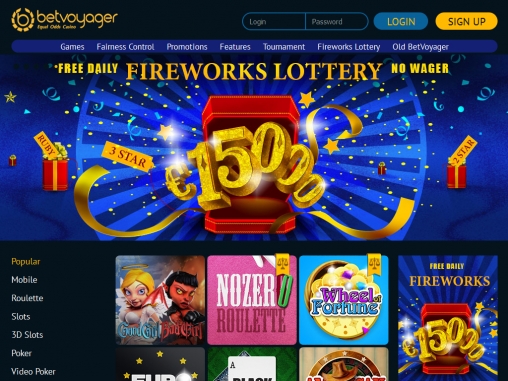Go to the Promotions menu
Viewport: 508px width, 381px height.
click(187, 47)
